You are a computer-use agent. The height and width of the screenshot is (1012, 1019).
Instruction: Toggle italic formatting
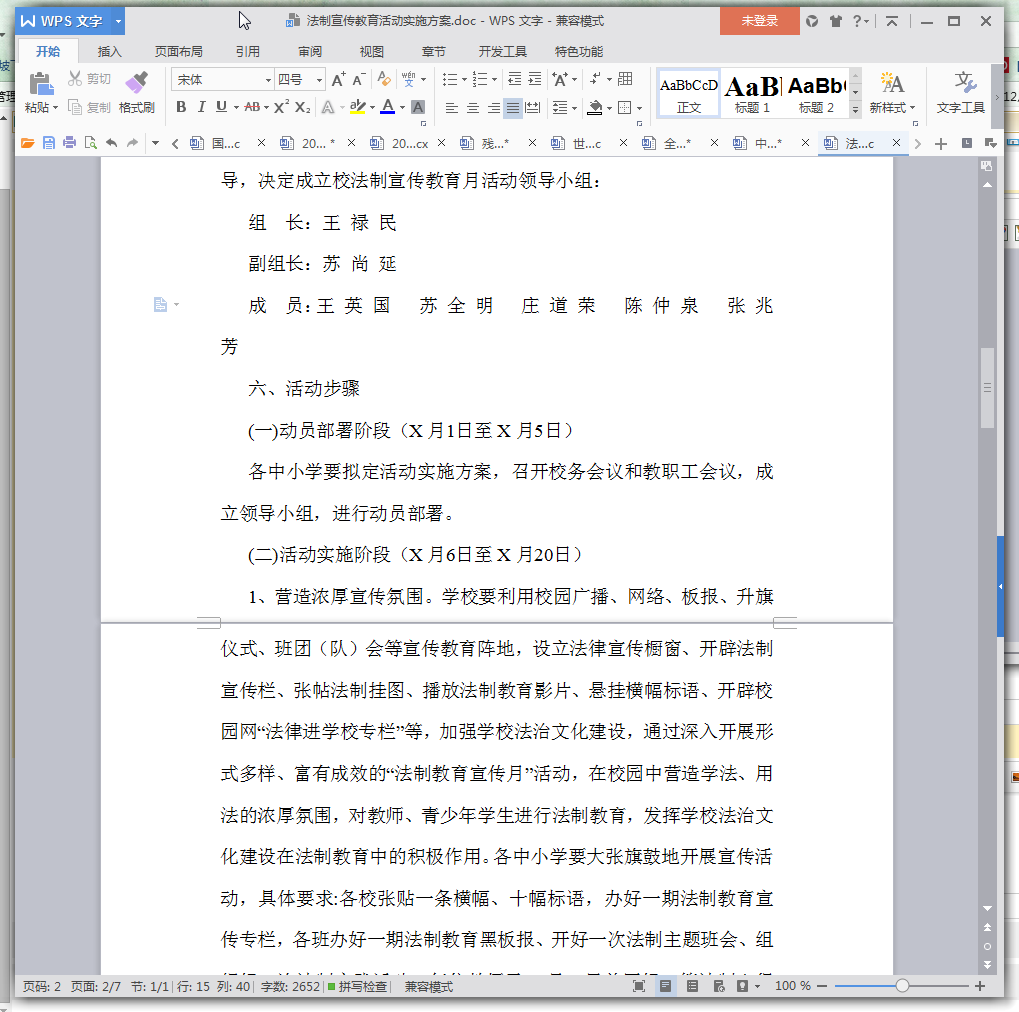pyautogui.click(x=201, y=107)
